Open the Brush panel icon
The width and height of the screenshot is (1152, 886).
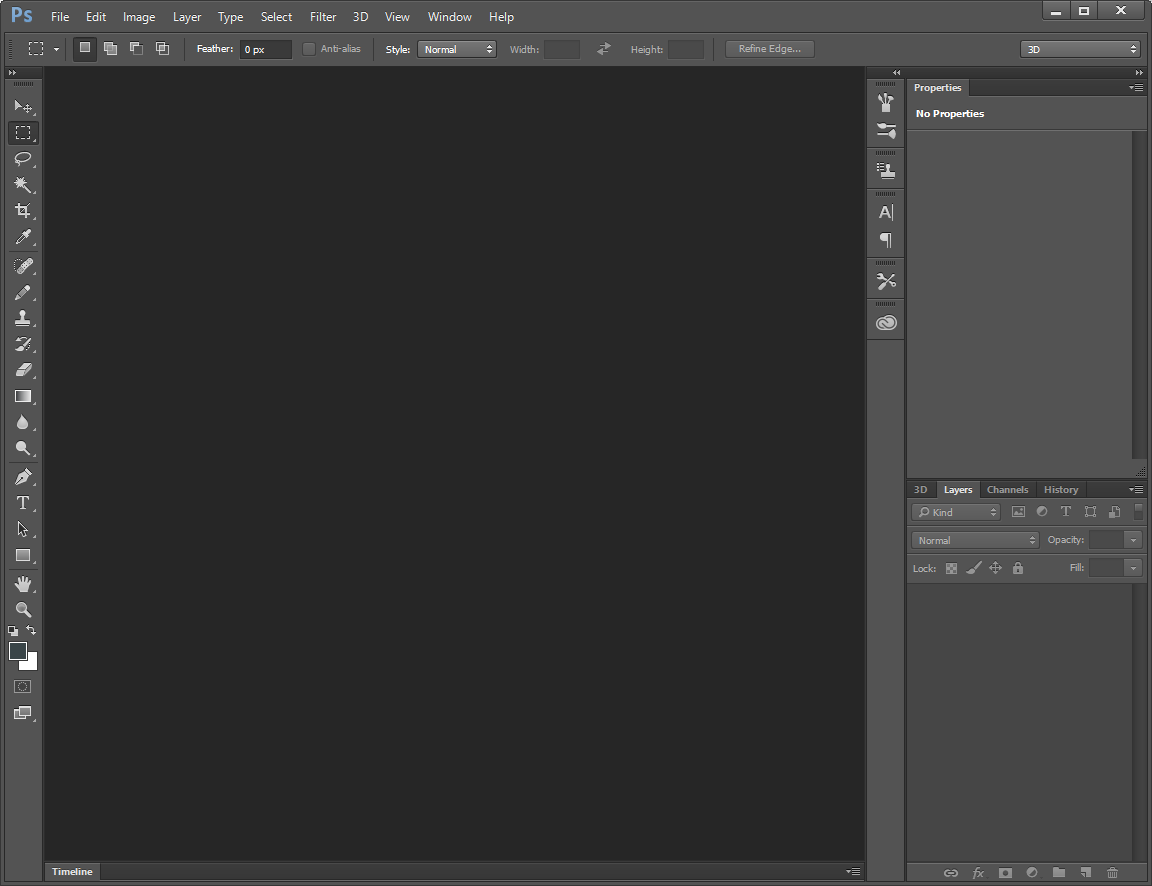click(886, 131)
